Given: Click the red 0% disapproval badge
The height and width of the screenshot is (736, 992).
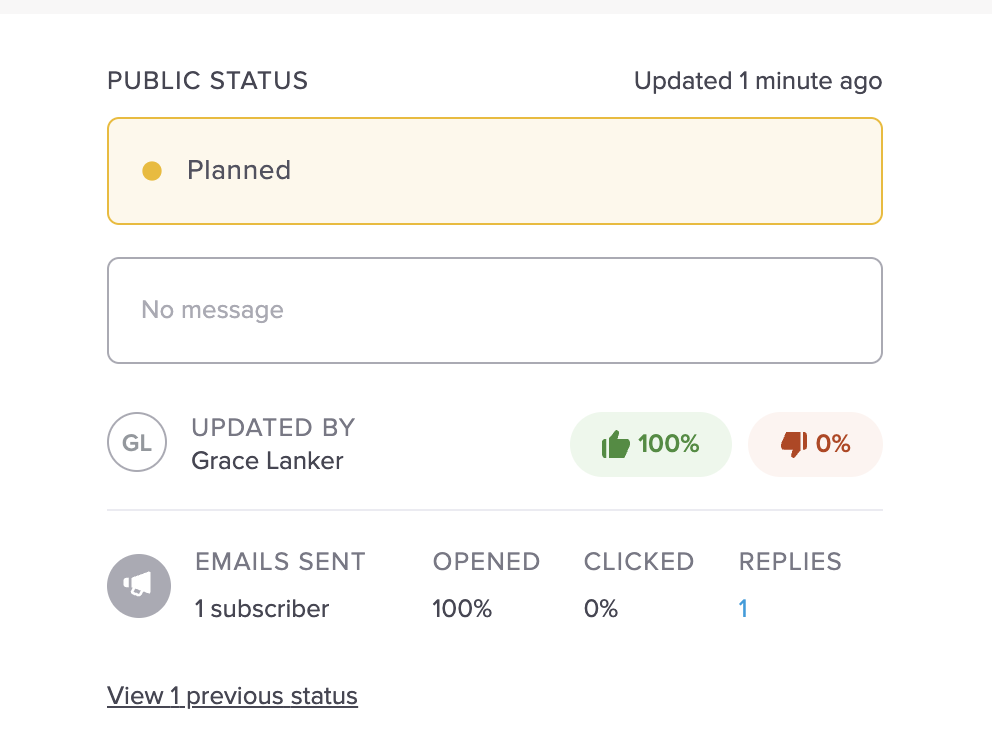Looking at the screenshot, I should pyautogui.click(x=815, y=443).
